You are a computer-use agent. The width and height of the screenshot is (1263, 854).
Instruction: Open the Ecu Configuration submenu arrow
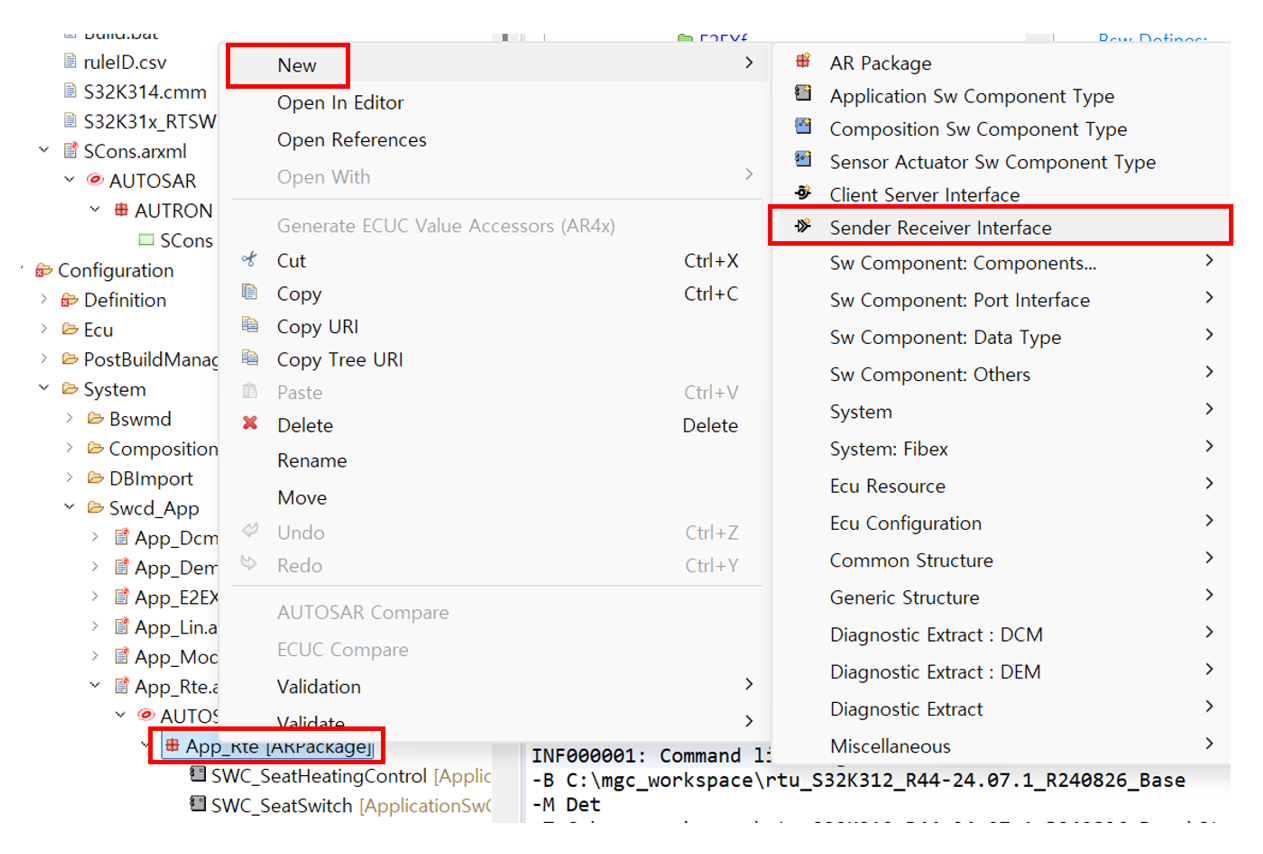point(1209,523)
